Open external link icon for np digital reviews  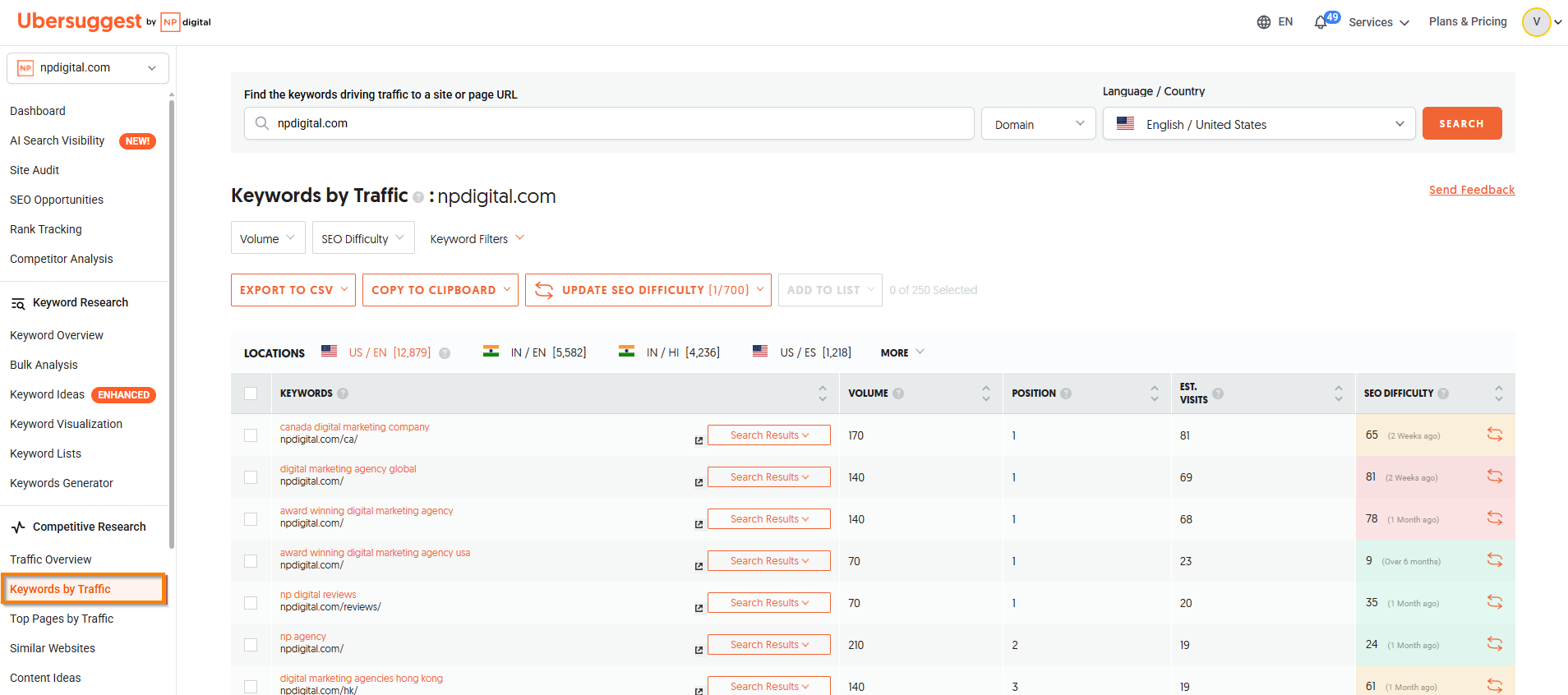pos(699,608)
